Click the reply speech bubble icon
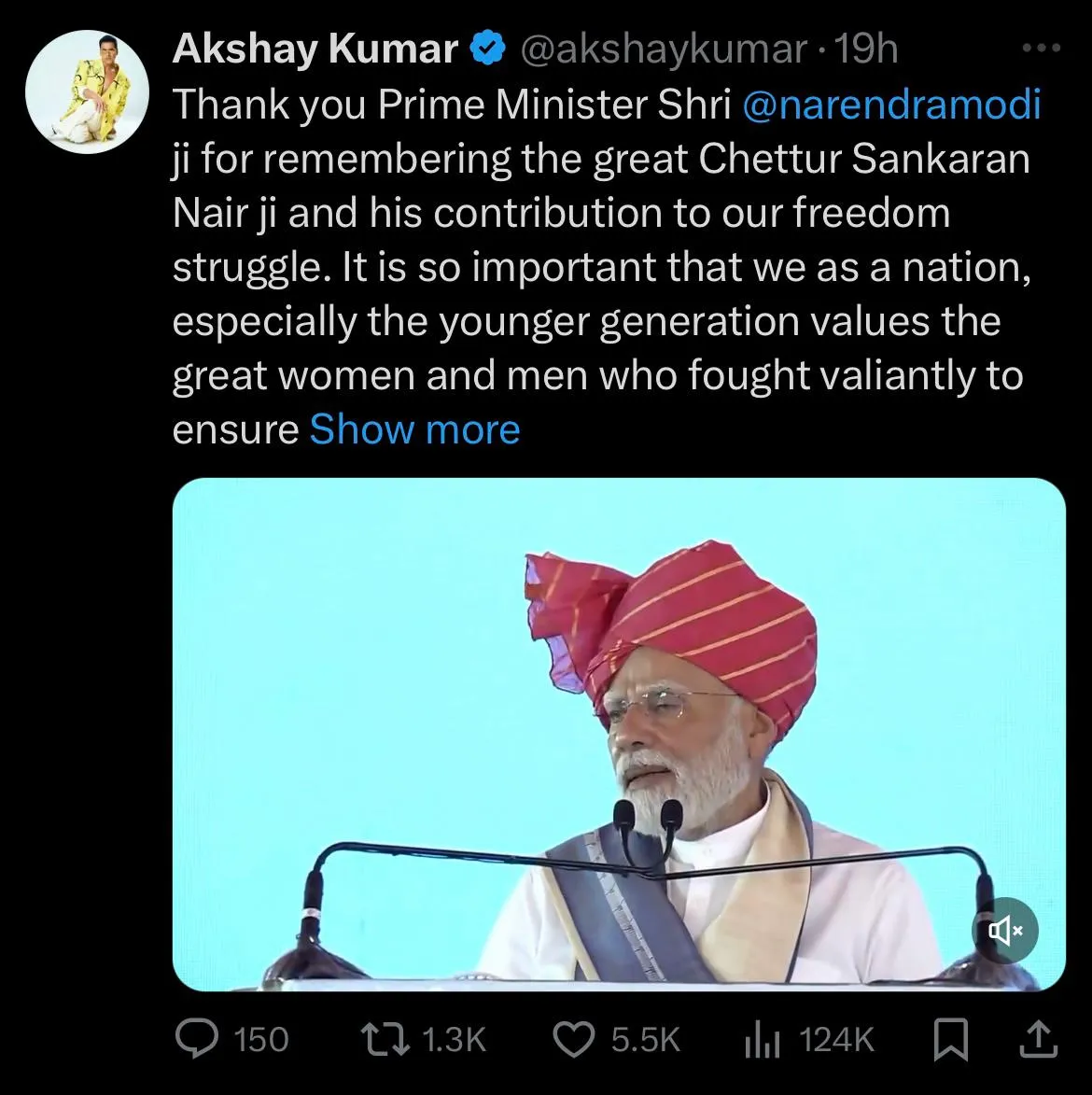Screen dimensions: 1092x1095 click(195, 1039)
